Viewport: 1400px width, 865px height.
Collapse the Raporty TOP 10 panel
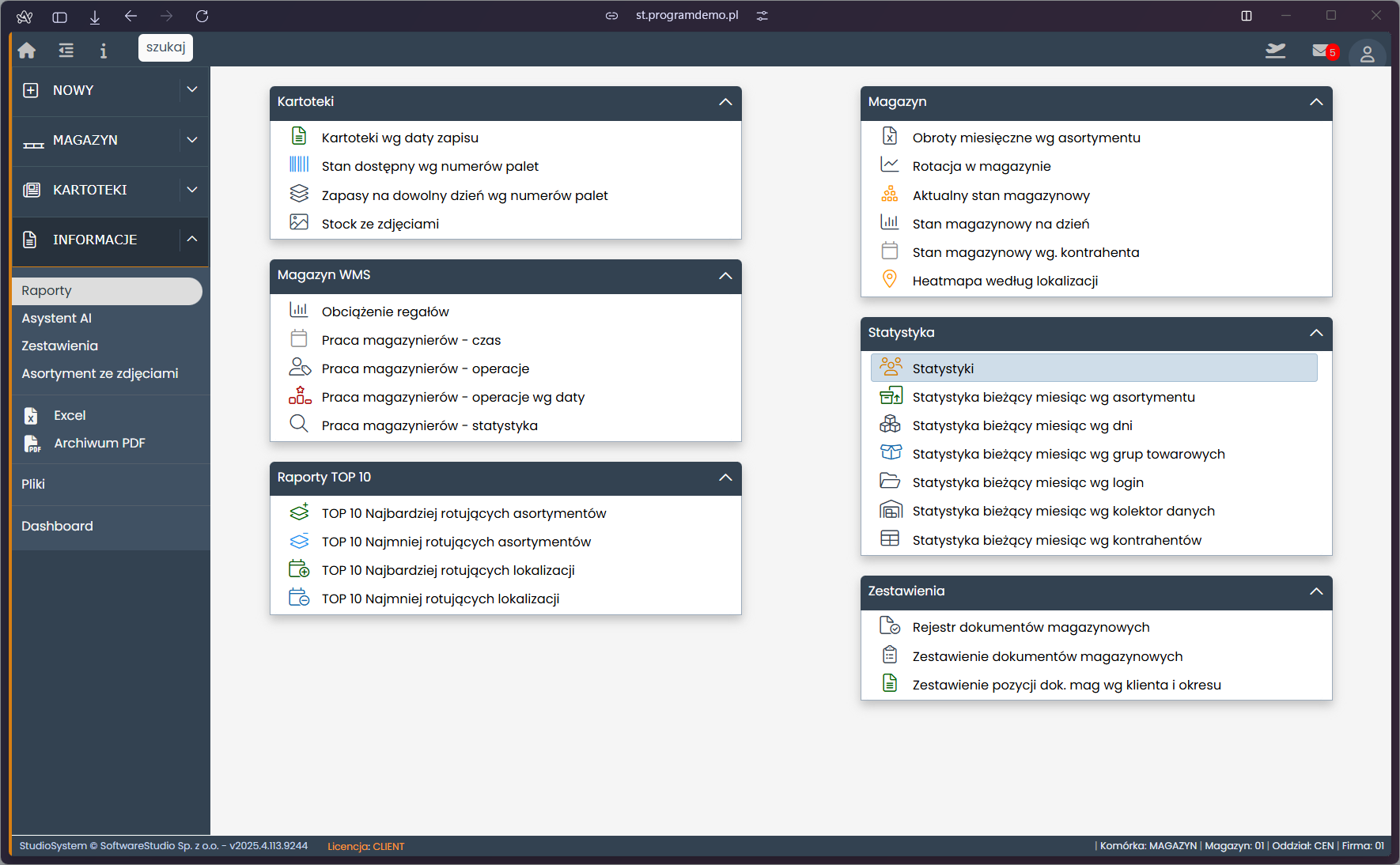coord(725,478)
